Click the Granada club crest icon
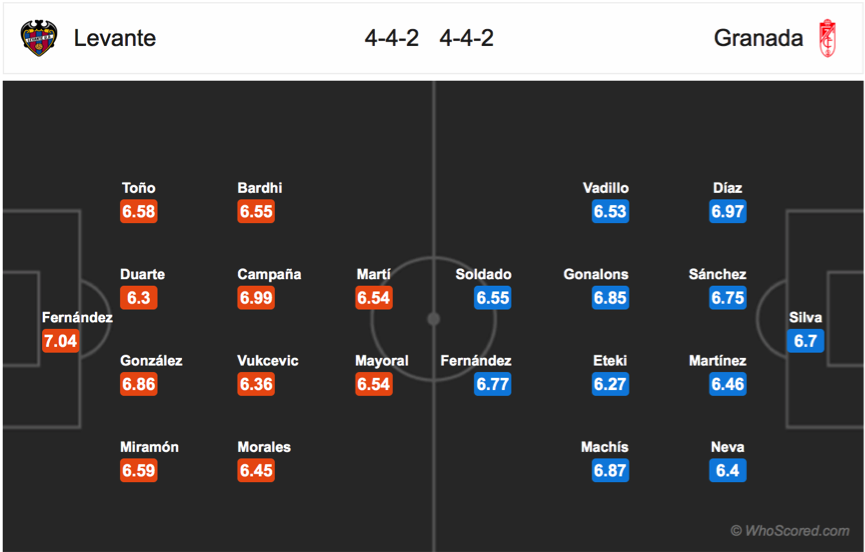Image resolution: width=865 pixels, height=552 pixels. 827,38
